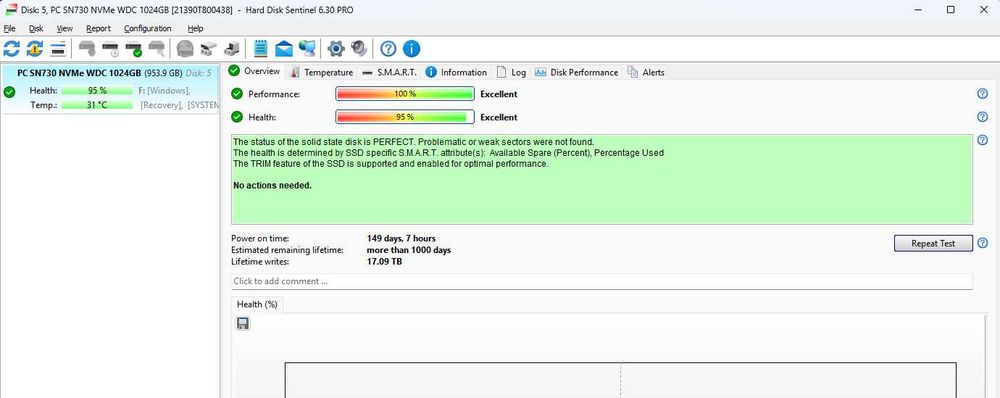The height and width of the screenshot is (398, 1000).
Task: Click the help icon beside Repeat Test
Action: 982,243
